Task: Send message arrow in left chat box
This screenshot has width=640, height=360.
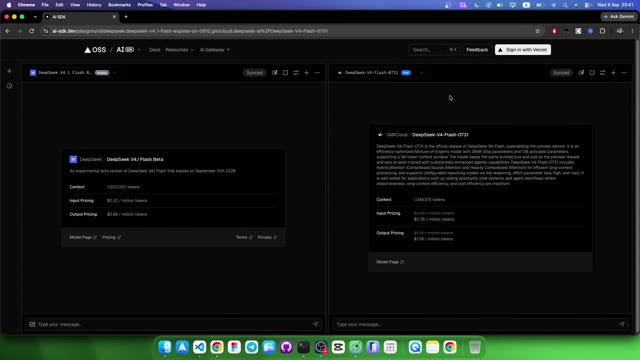Action: [x=315, y=324]
